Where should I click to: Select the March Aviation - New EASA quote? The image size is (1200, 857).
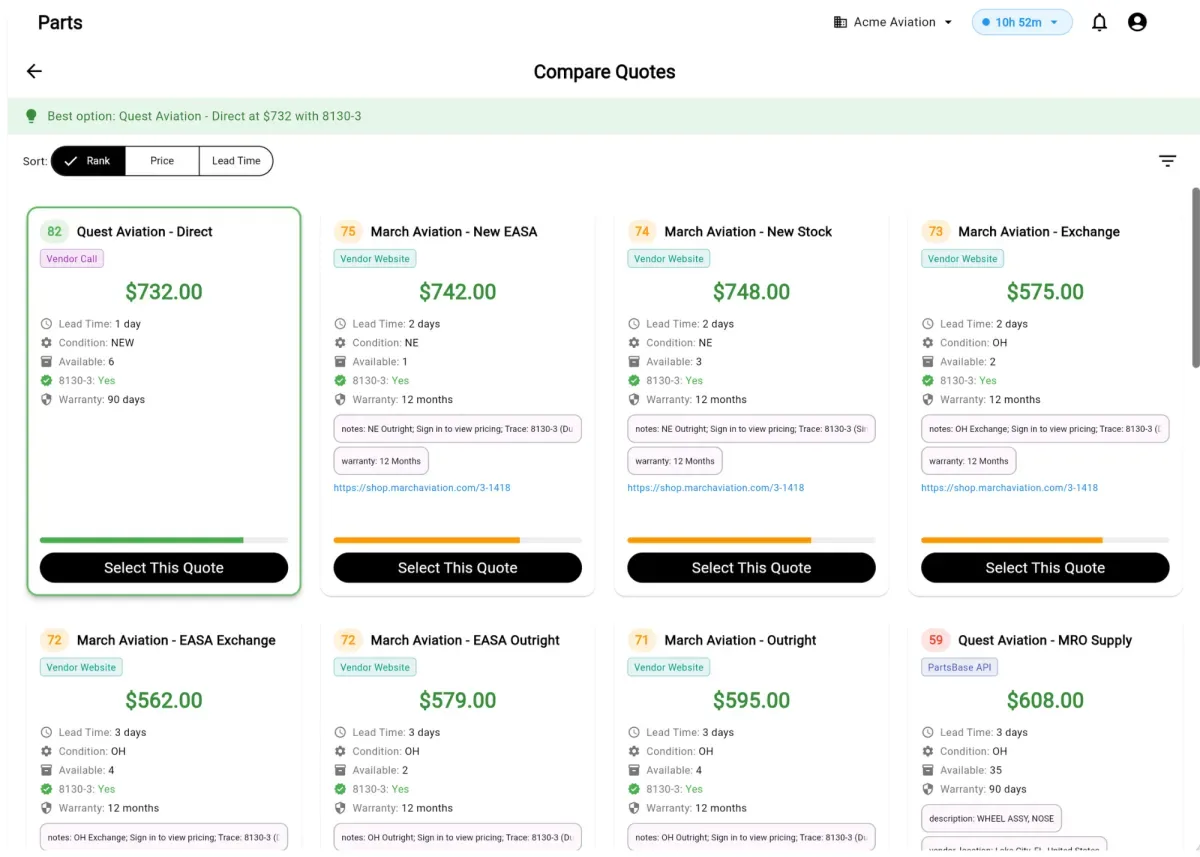pyautogui.click(x=457, y=568)
